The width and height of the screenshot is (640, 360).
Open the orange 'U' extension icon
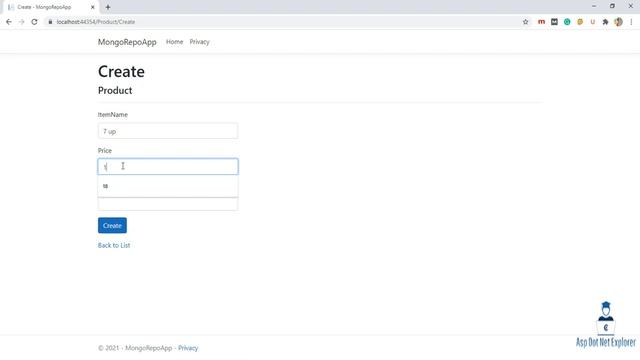[x=593, y=22]
